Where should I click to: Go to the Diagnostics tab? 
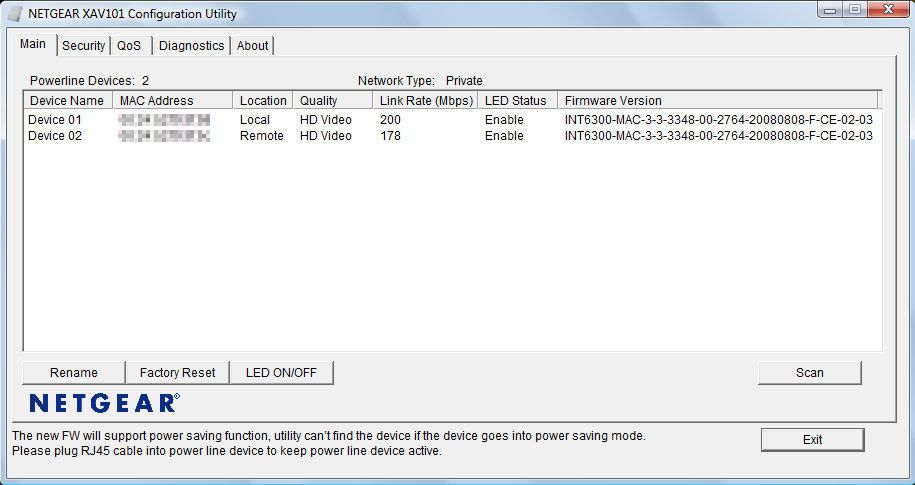(x=191, y=45)
